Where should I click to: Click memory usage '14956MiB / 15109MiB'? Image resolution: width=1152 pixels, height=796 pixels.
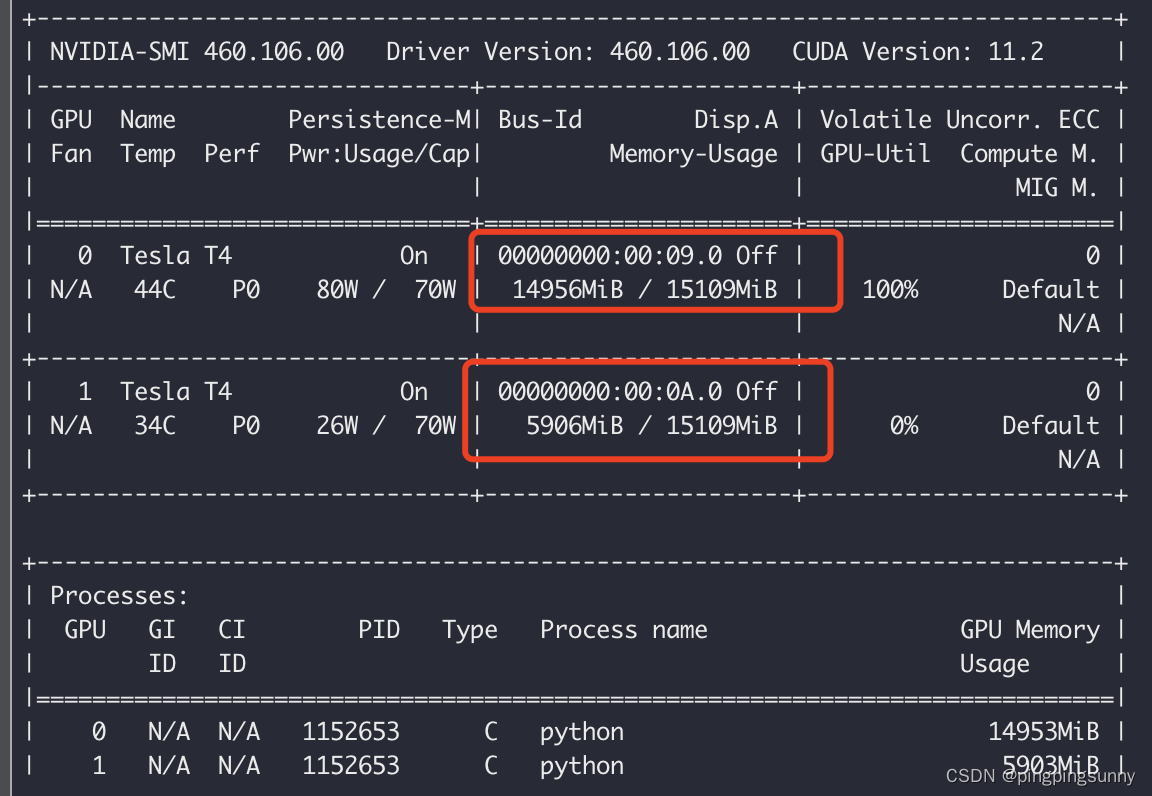coord(645,290)
